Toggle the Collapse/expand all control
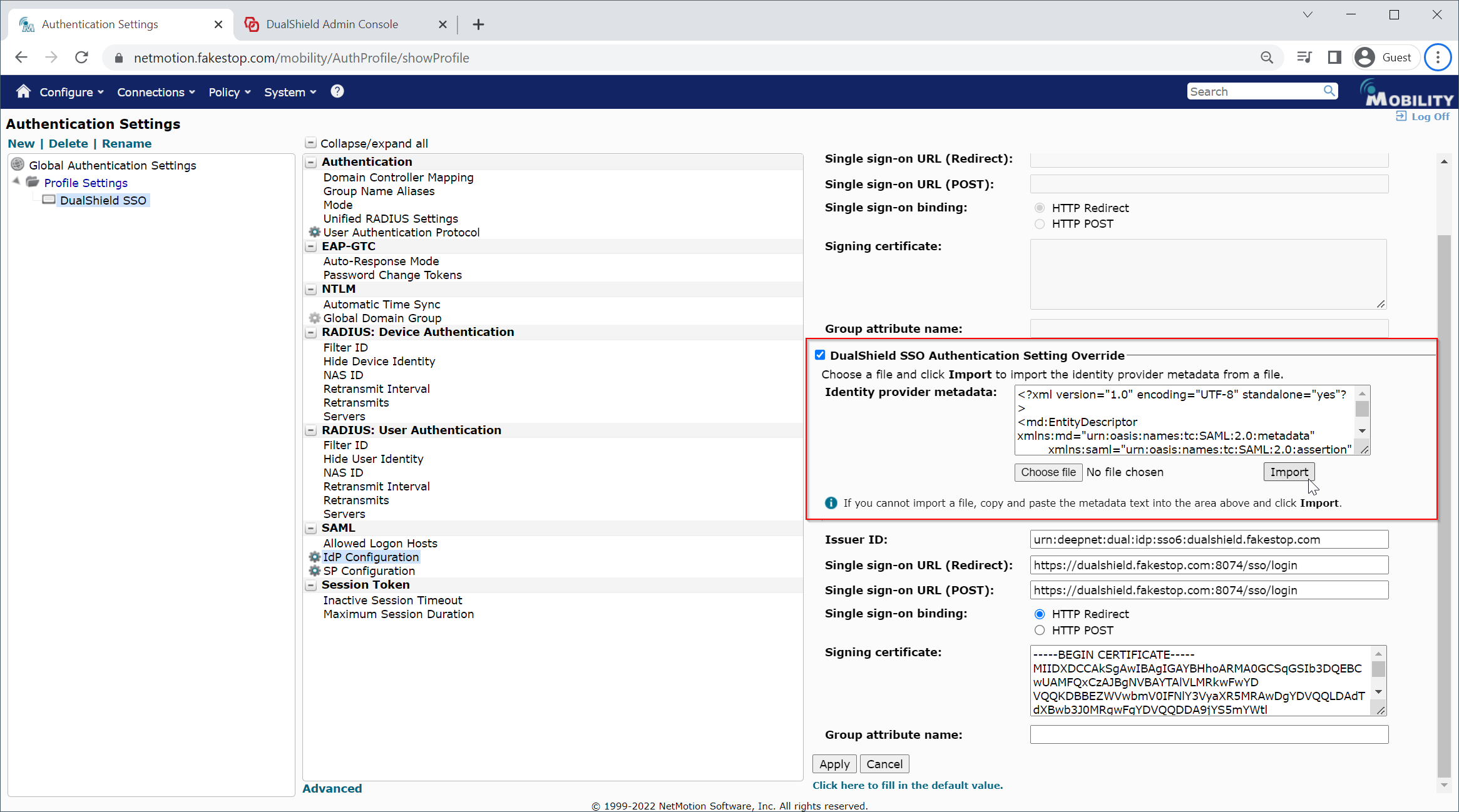This screenshot has height=812, width=1459. [x=310, y=143]
